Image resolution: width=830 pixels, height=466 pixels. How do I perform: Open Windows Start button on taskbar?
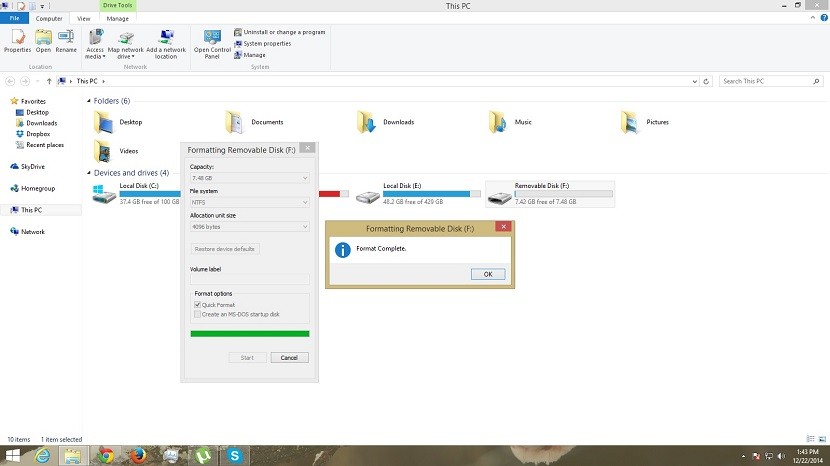tap(13, 456)
